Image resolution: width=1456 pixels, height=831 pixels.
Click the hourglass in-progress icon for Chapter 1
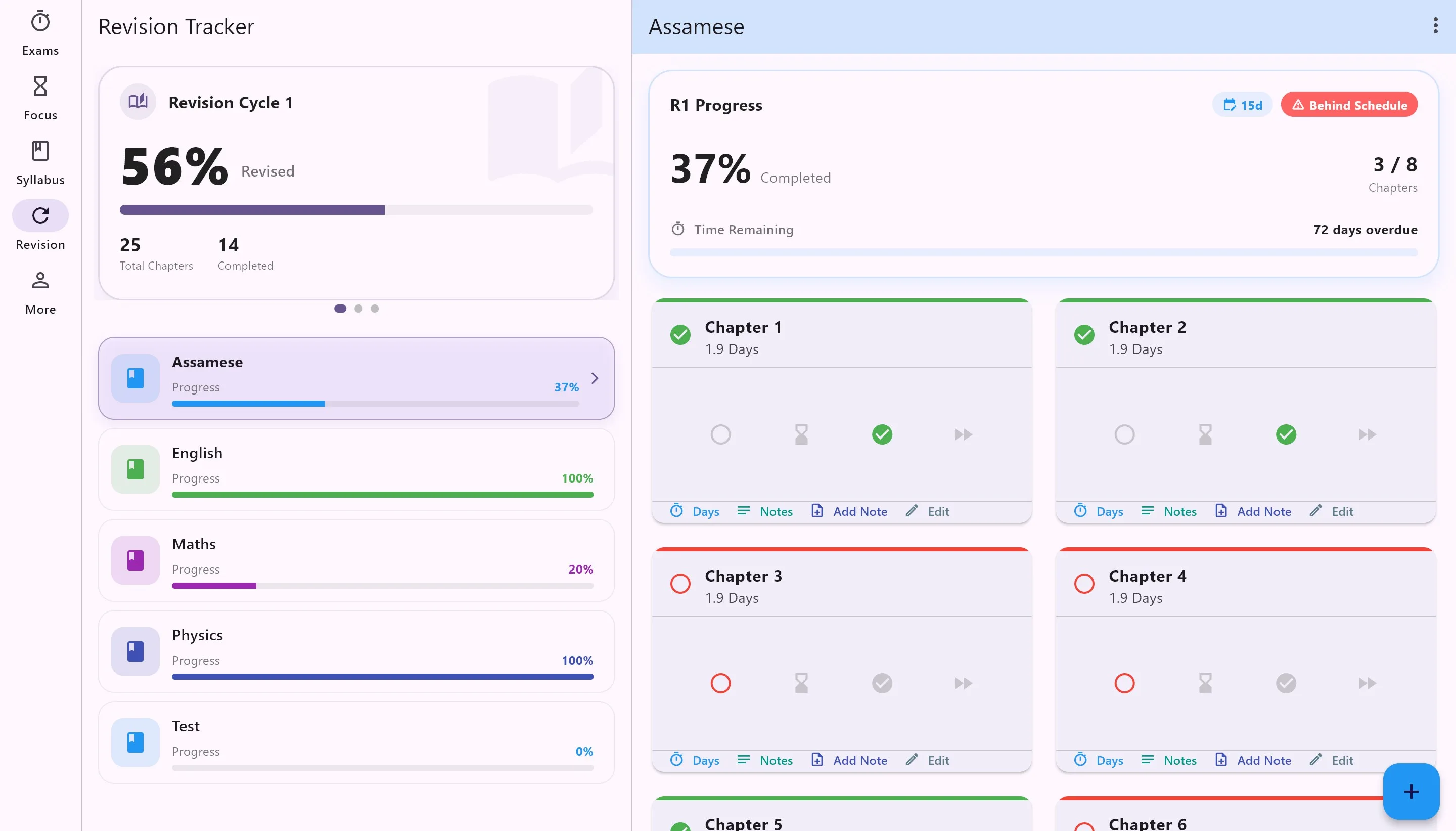[801, 434]
